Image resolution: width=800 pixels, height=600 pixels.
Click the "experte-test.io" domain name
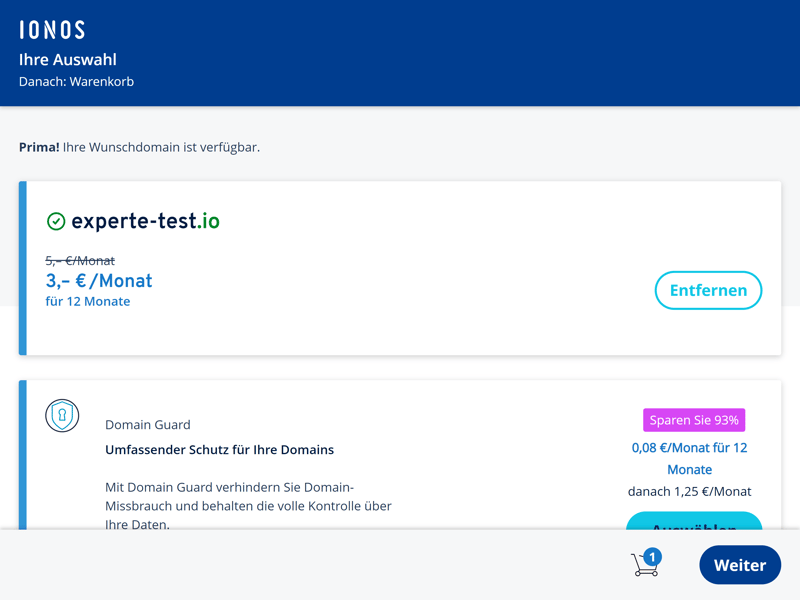[145, 221]
